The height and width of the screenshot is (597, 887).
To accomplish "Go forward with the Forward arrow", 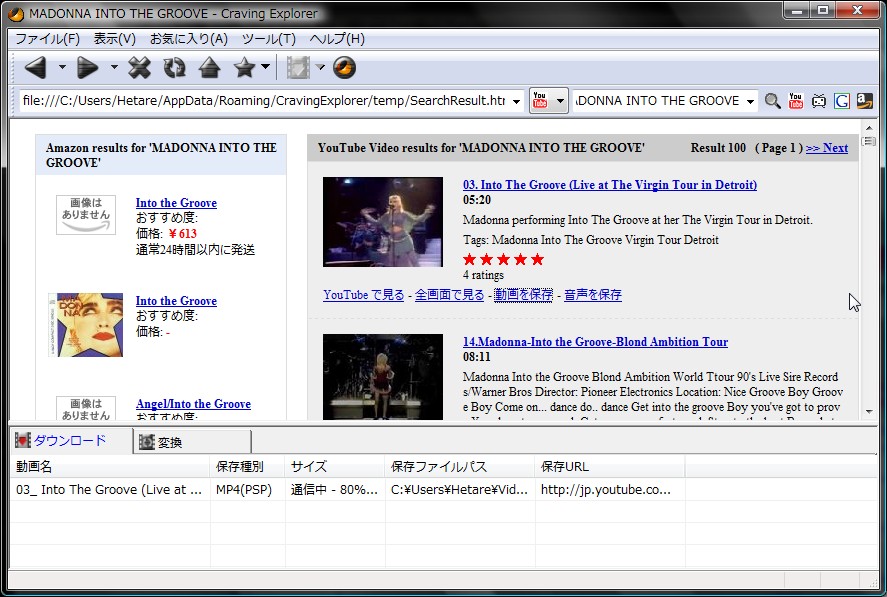I will 87,68.
